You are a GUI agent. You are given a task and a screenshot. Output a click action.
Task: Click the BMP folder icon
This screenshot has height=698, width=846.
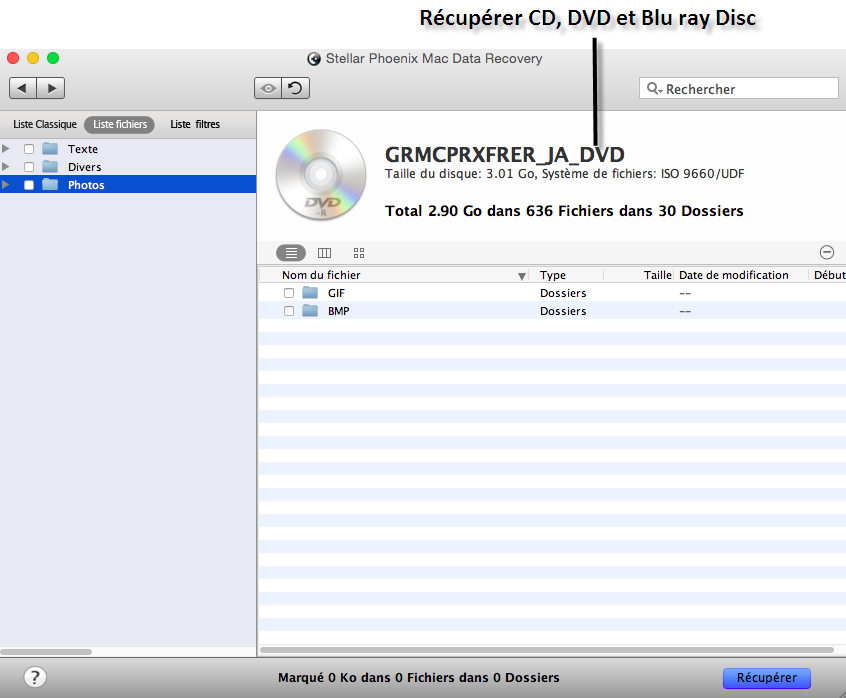pos(310,311)
